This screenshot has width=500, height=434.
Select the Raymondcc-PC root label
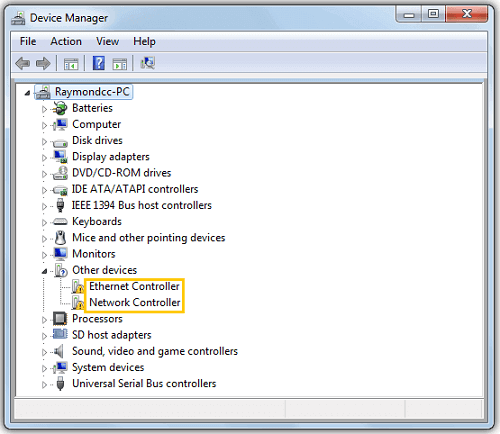[x=92, y=92]
